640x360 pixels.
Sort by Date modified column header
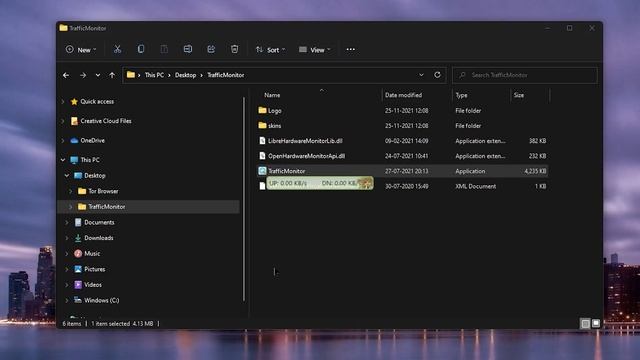403,95
